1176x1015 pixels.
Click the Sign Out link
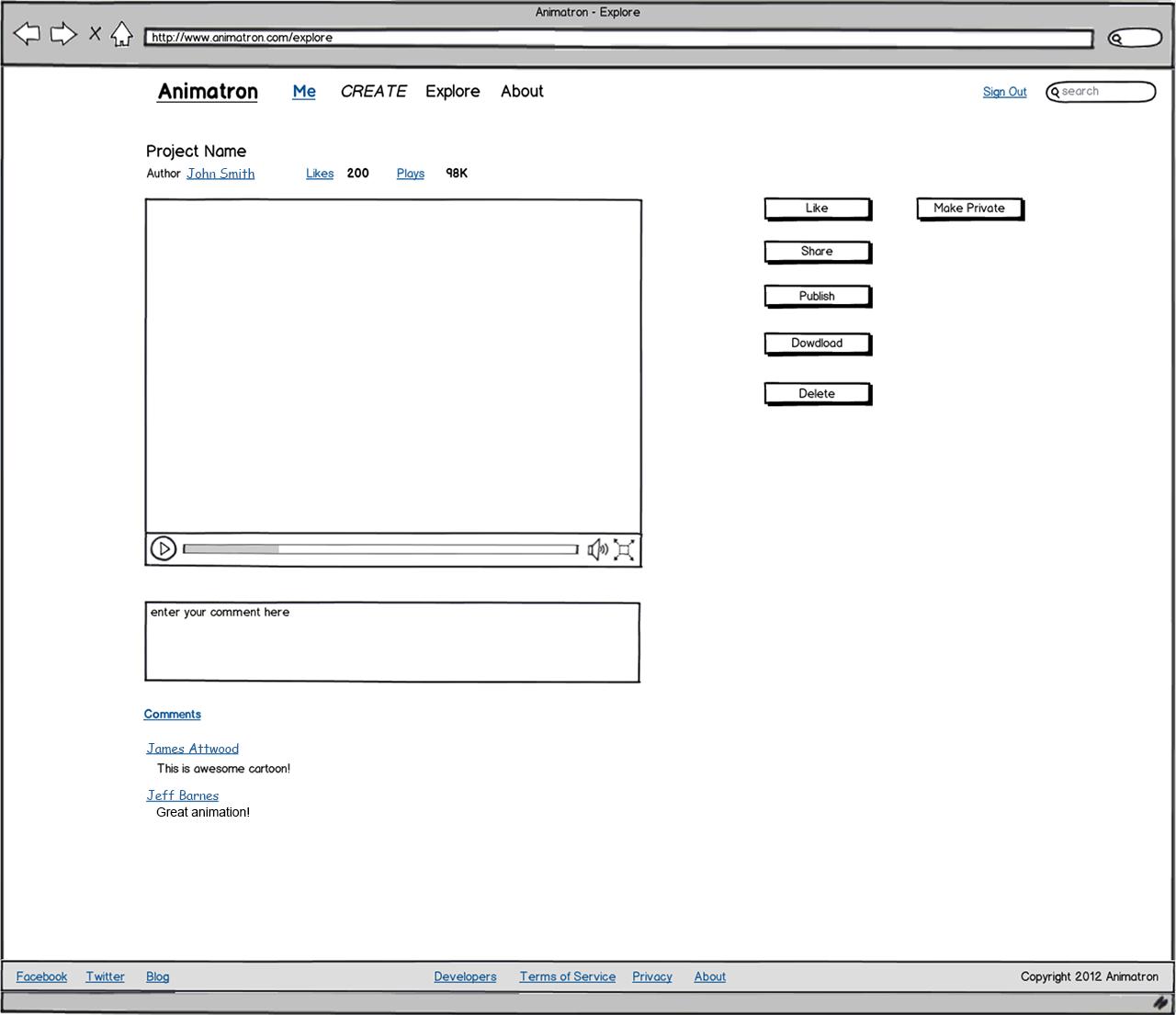1004,92
